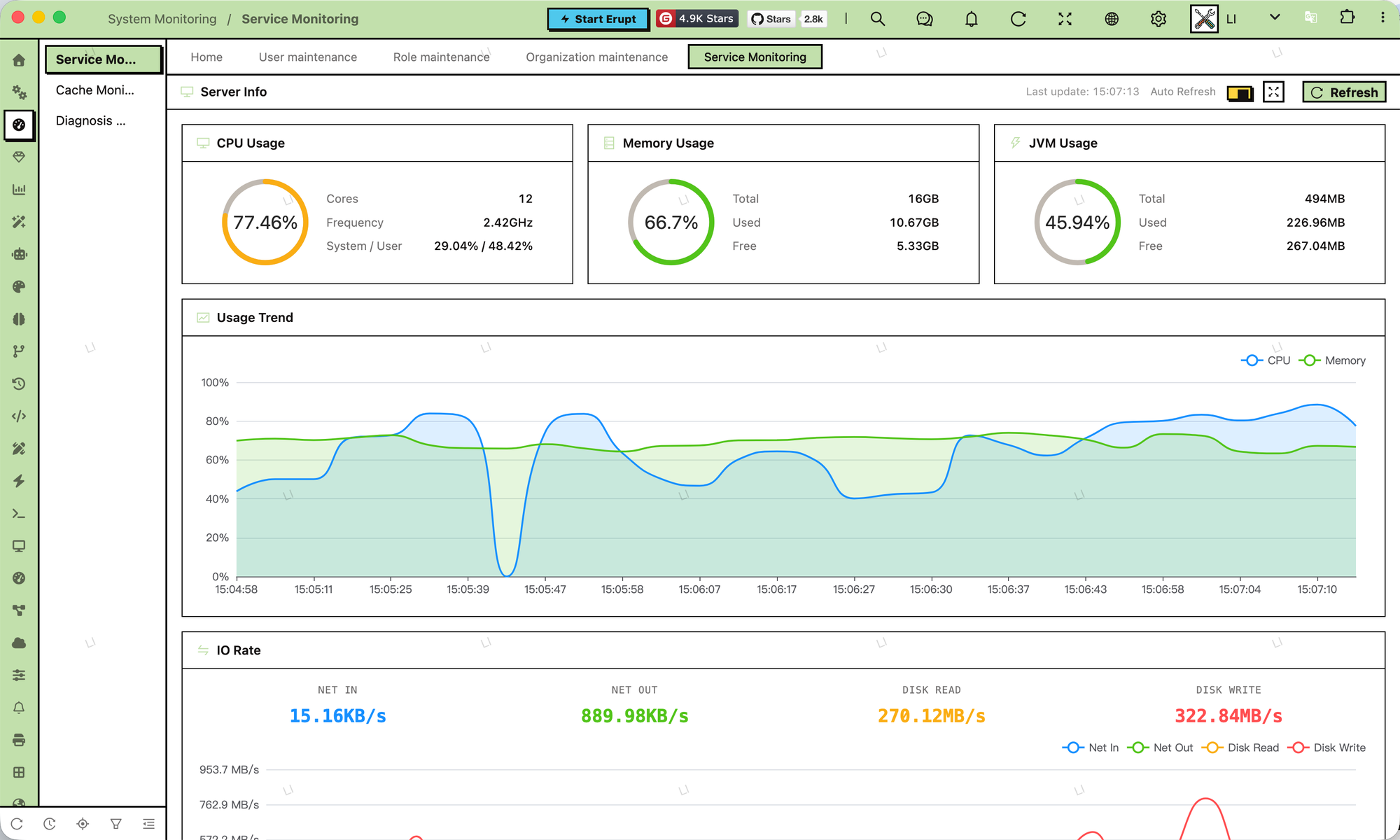Image resolution: width=1400 pixels, height=840 pixels.
Task: Toggle the Auto Refresh switch
Action: 1240,92
